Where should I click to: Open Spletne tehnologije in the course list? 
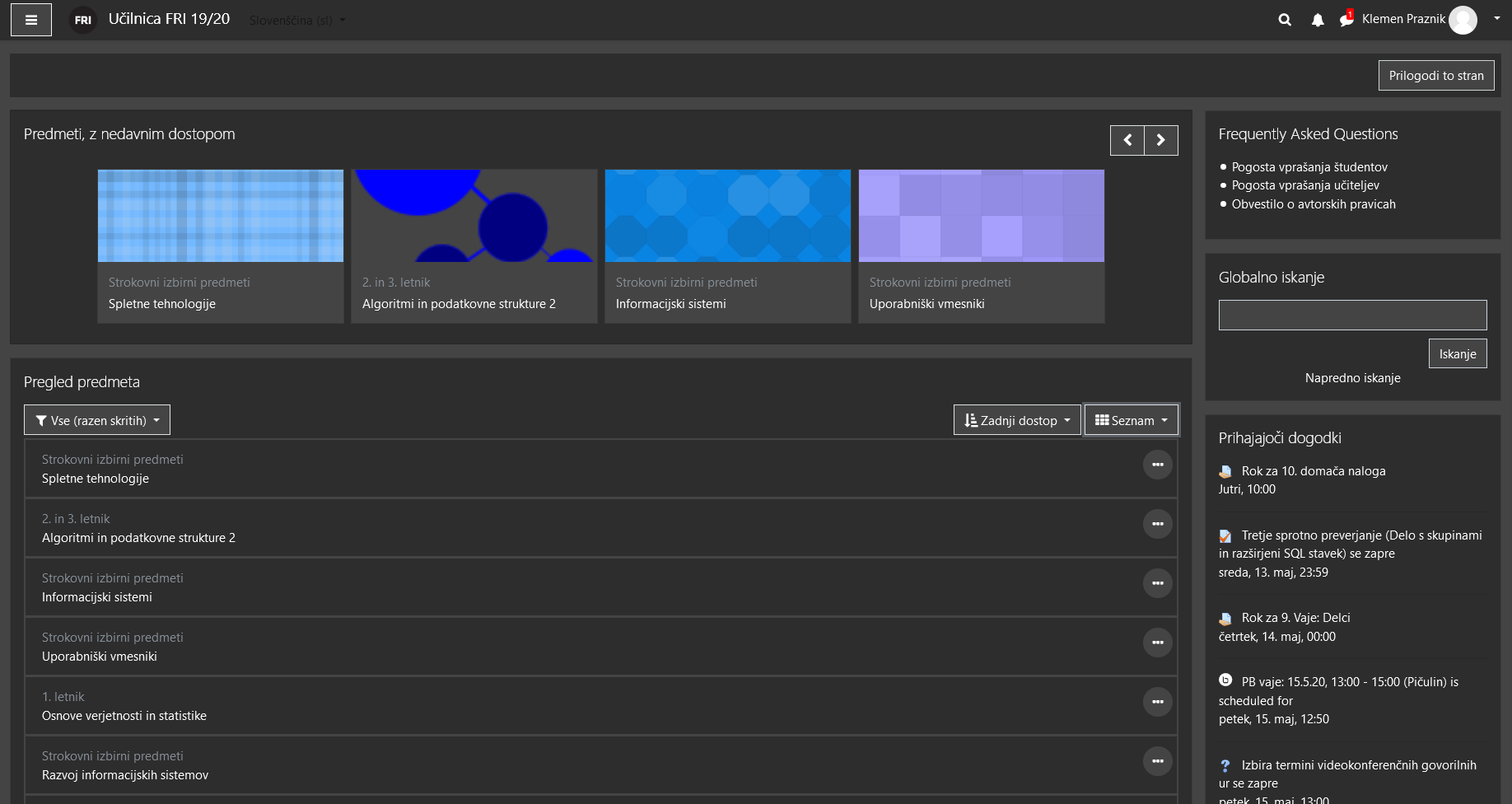click(96, 479)
